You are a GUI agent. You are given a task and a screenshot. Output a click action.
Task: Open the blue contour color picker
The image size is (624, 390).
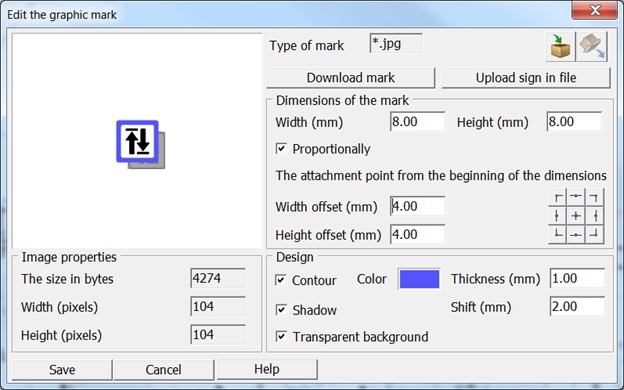[x=419, y=279]
